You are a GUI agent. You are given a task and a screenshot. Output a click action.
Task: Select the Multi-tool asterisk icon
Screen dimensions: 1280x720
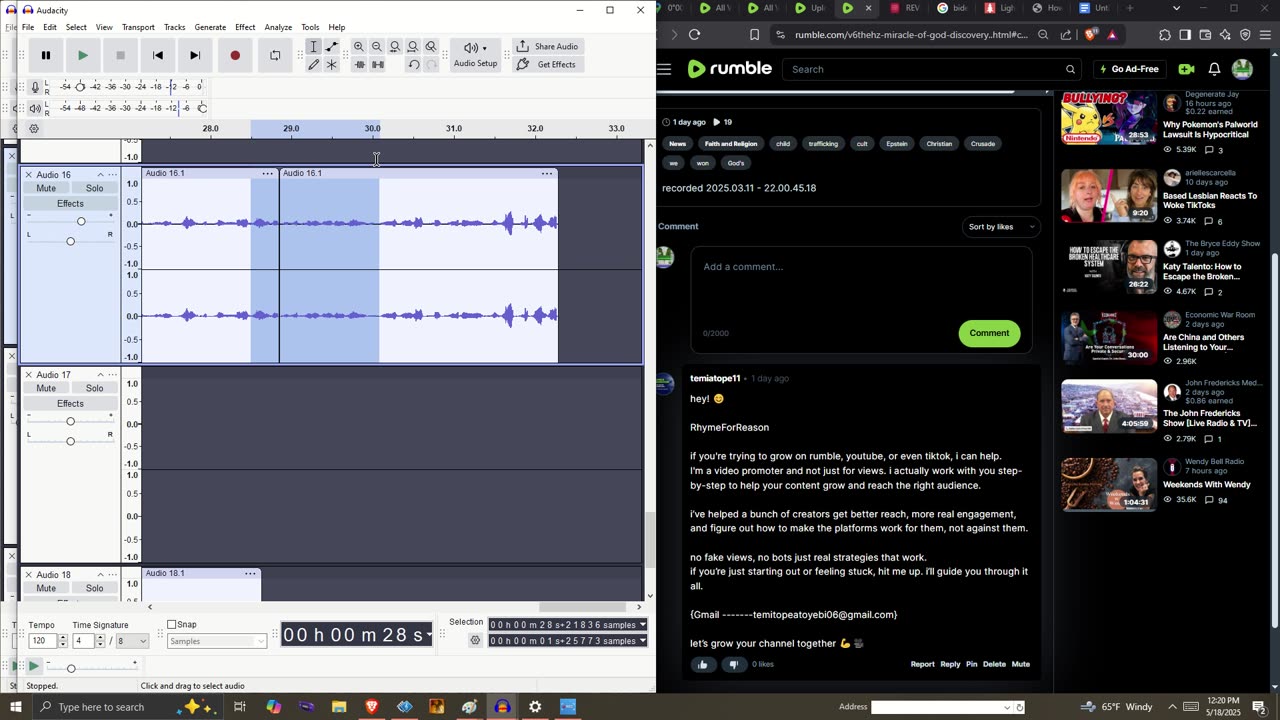[332, 65]
